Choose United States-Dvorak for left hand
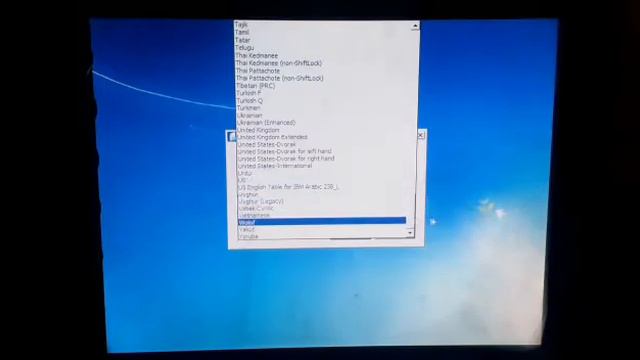The image size is (640, 360). pyautogui.click(x=284, y=151)
